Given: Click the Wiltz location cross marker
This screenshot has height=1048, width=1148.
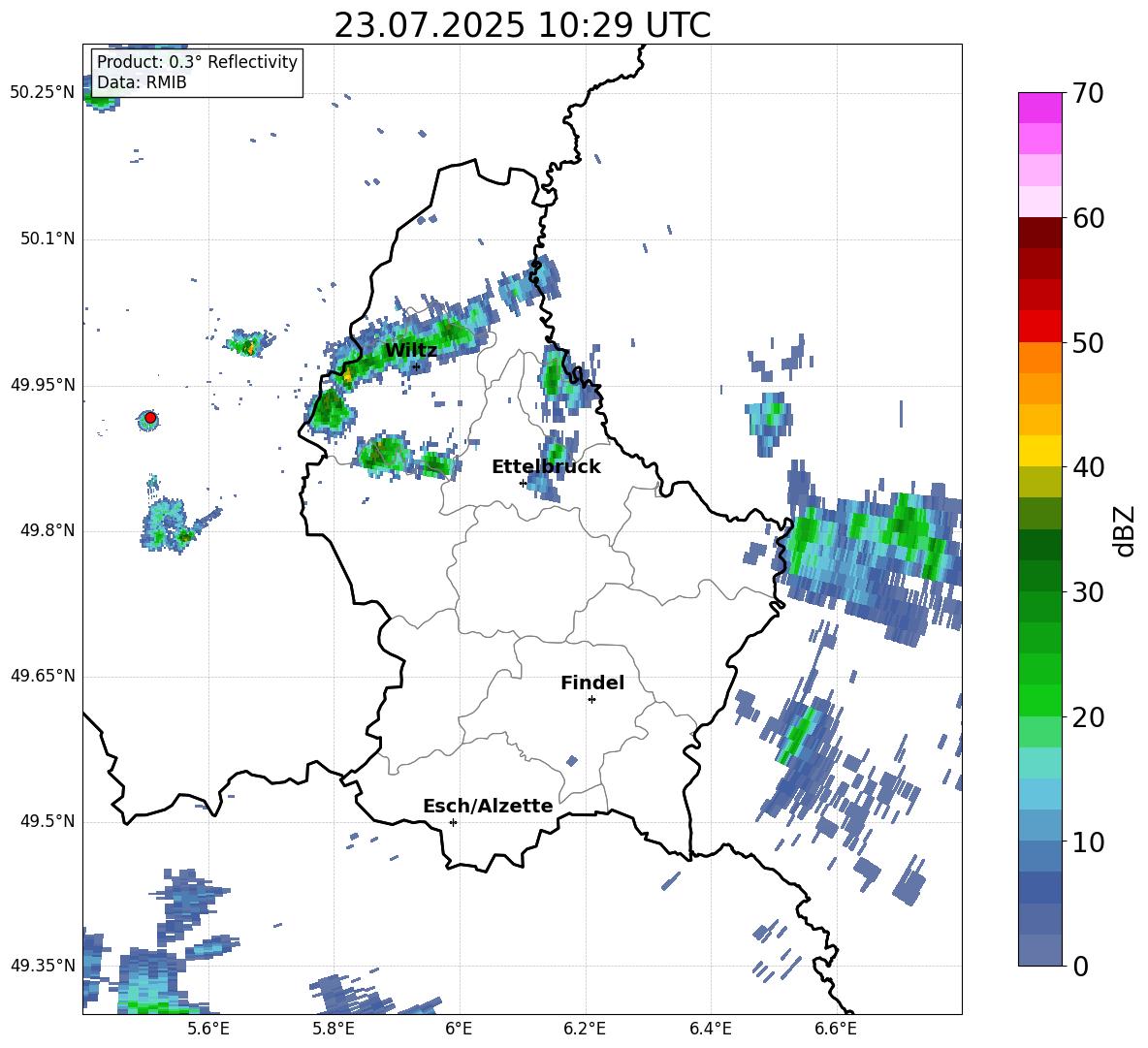Looking at the screenshot, I should click(x=416, y=366).
